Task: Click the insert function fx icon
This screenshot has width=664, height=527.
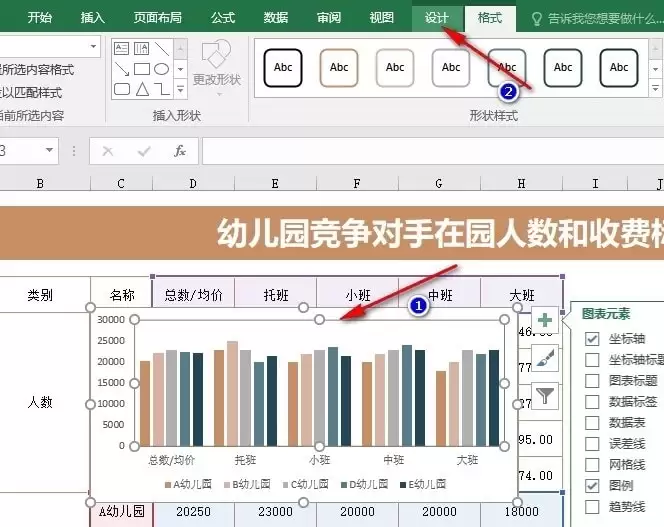Action: point(180,151)
